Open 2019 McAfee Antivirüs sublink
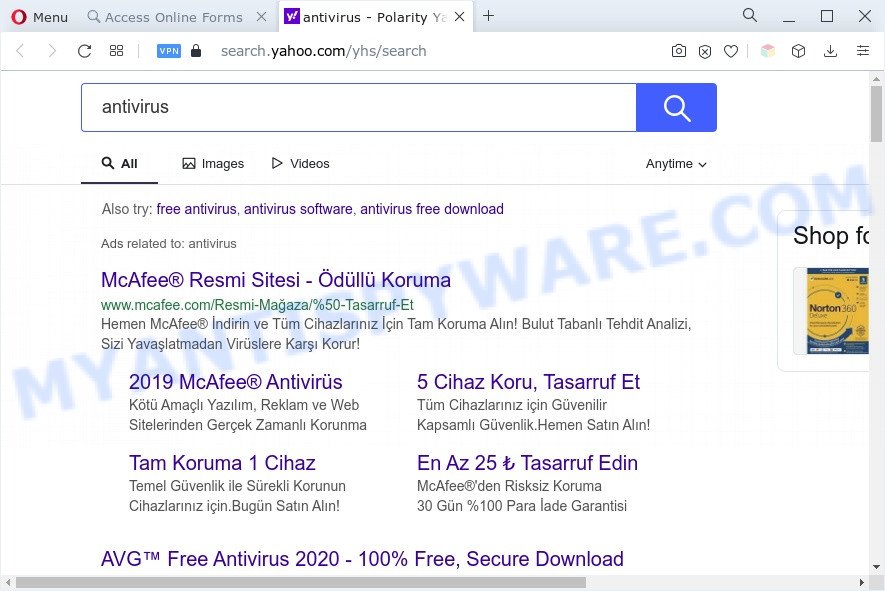 [x=235, y=382]
